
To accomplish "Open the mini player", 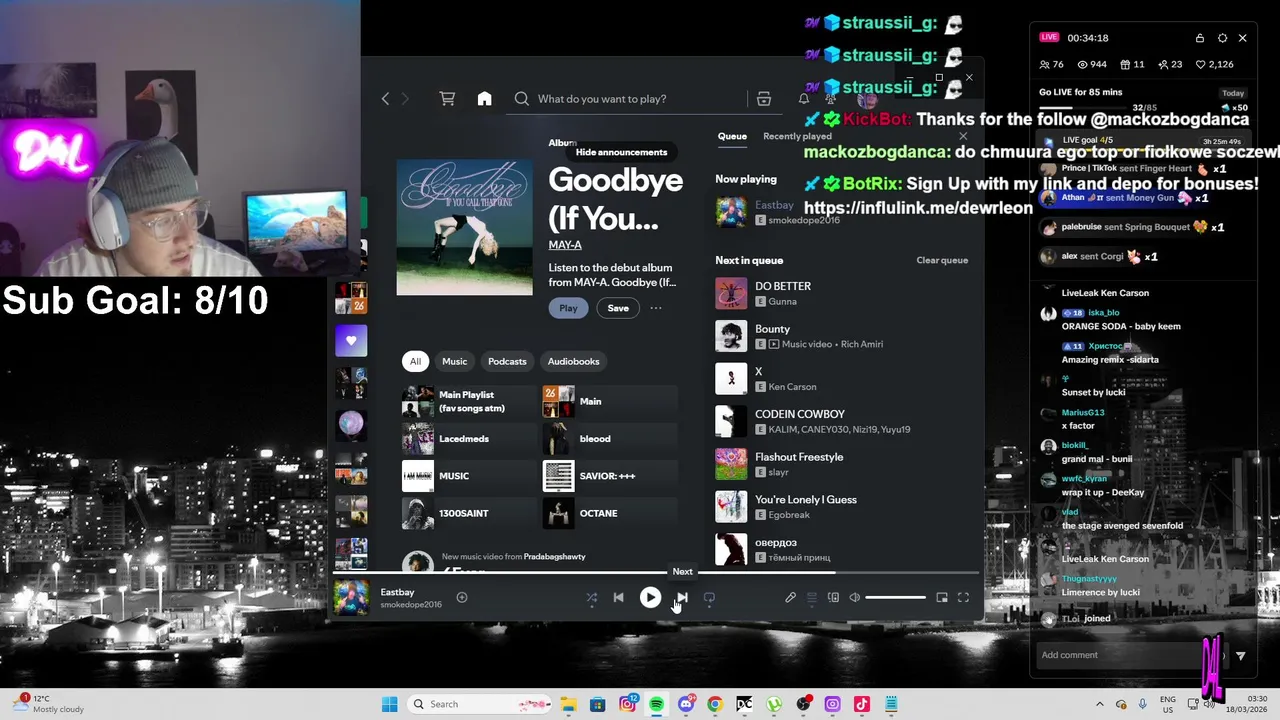I will click(x=942, y=598).
